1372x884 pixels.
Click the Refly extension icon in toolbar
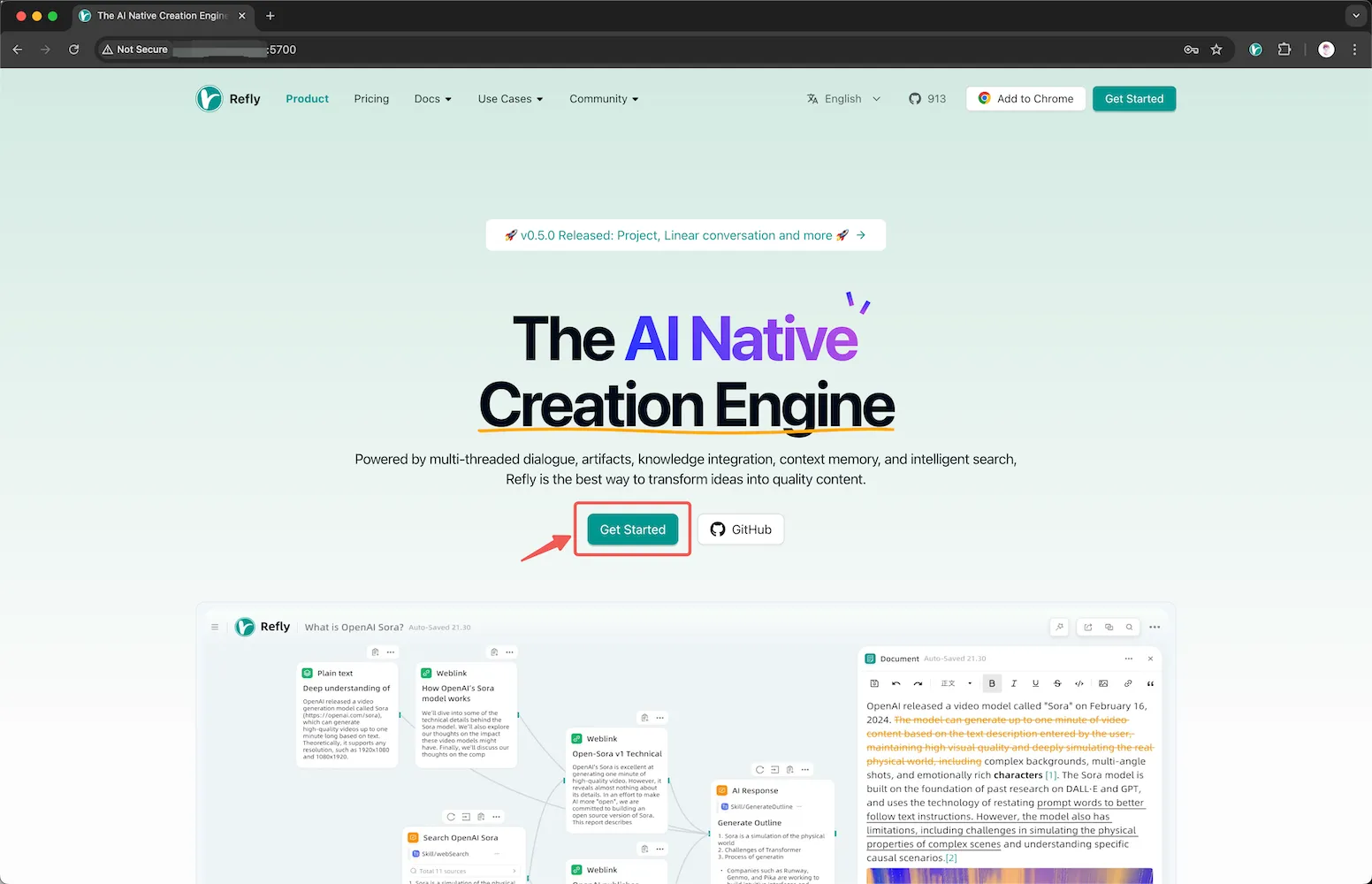click(1255, 50)
